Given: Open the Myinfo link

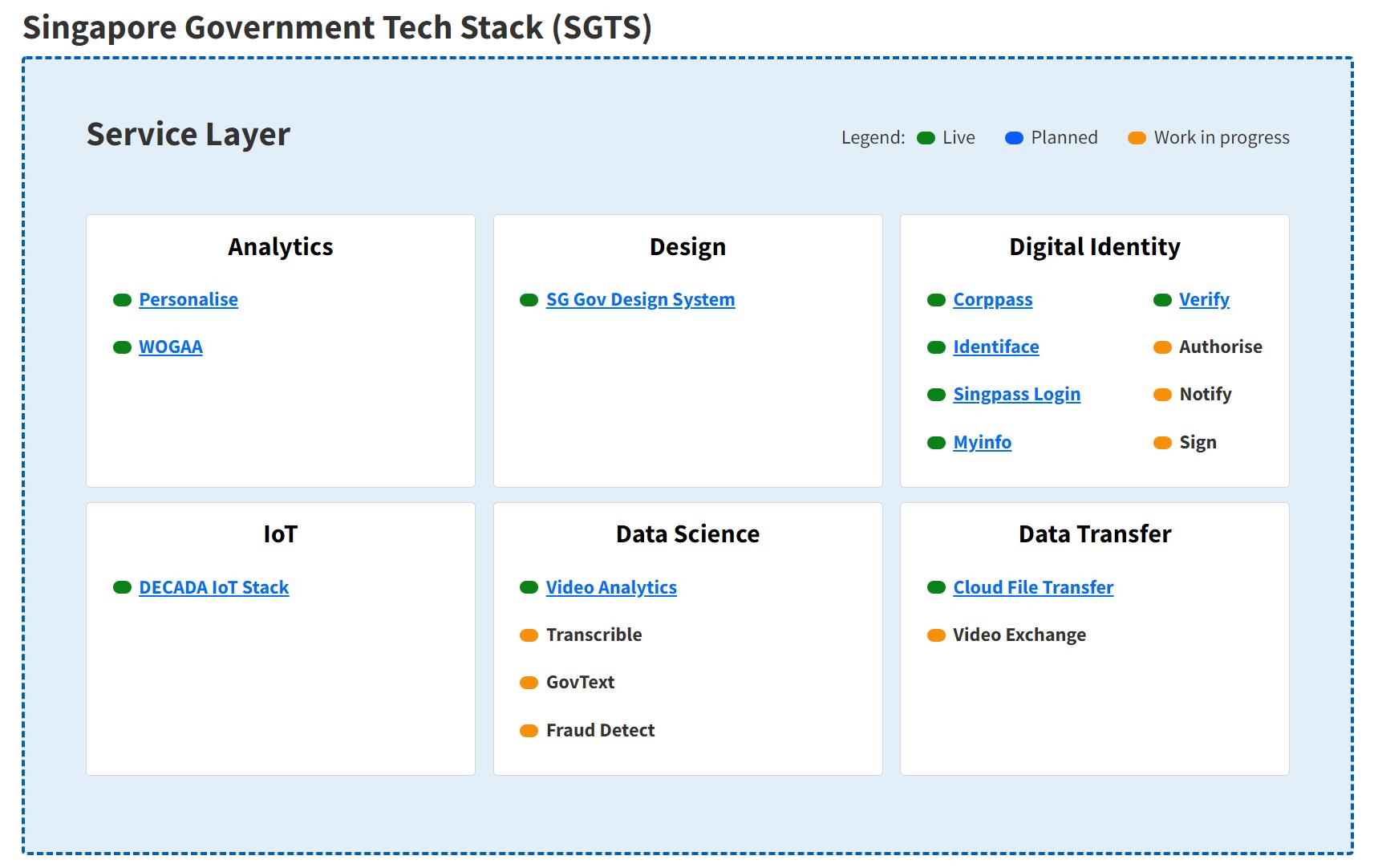Looking at the screenshot, I should pyautogui.click(x=982, y=442).
